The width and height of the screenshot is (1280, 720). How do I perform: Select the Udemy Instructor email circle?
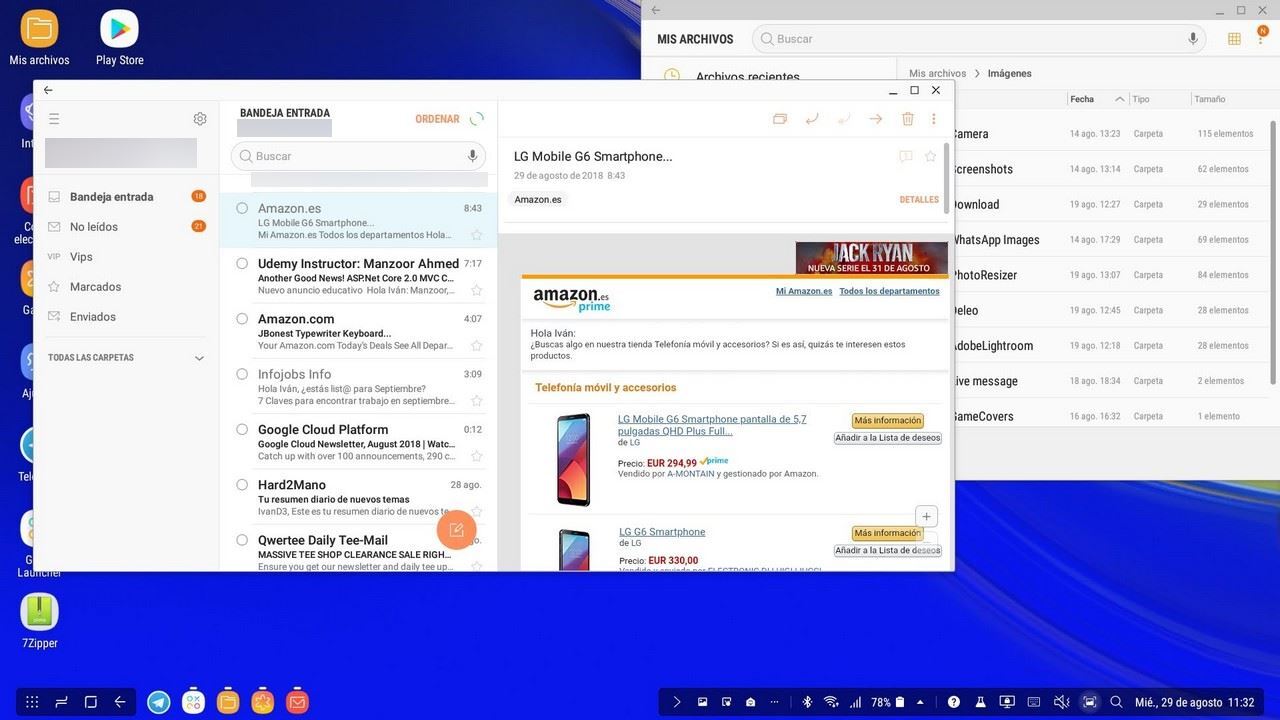(242, 263)
